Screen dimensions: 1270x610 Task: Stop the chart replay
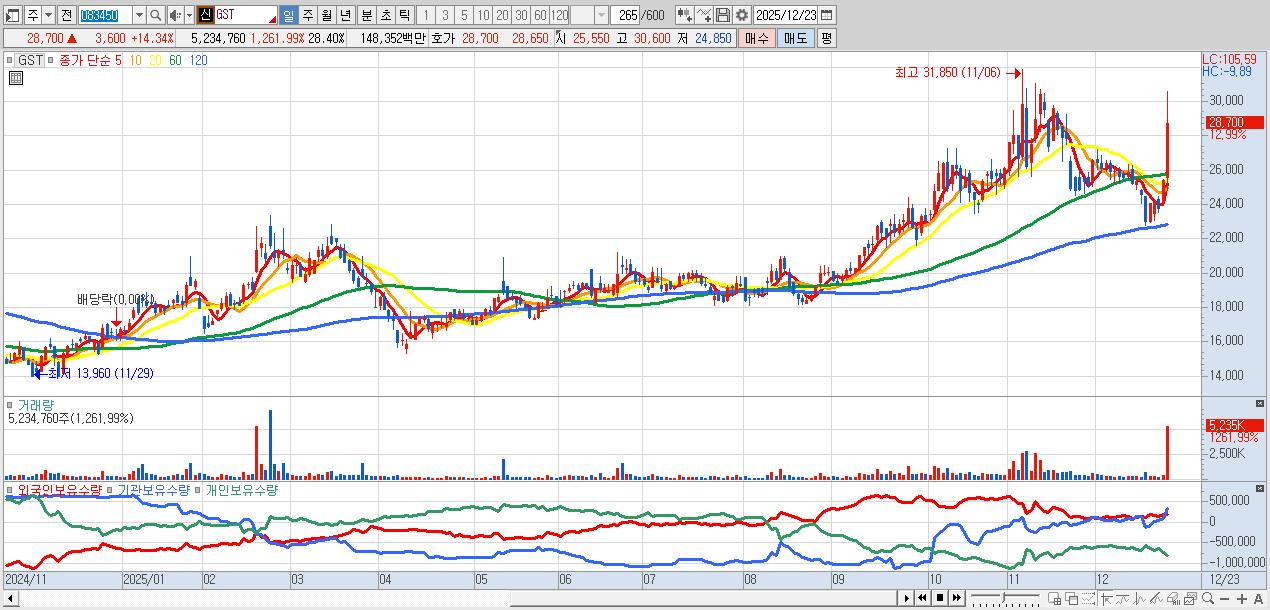(940, 598)
